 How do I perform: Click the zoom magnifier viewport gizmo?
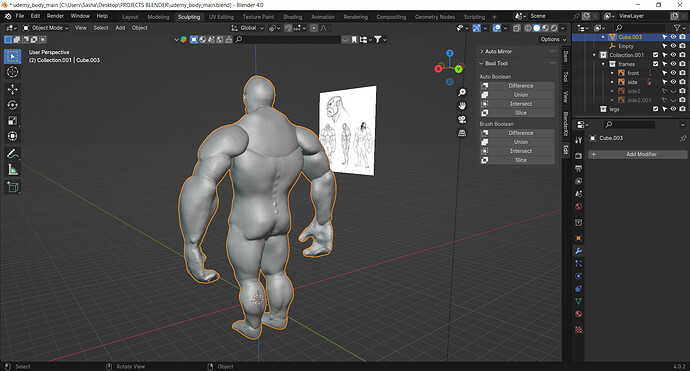click(462, 92)
